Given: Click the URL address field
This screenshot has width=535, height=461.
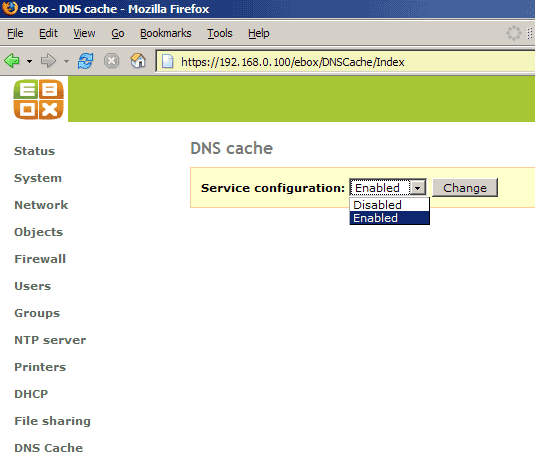Looking at the screenshot, I should coord(345,62).
